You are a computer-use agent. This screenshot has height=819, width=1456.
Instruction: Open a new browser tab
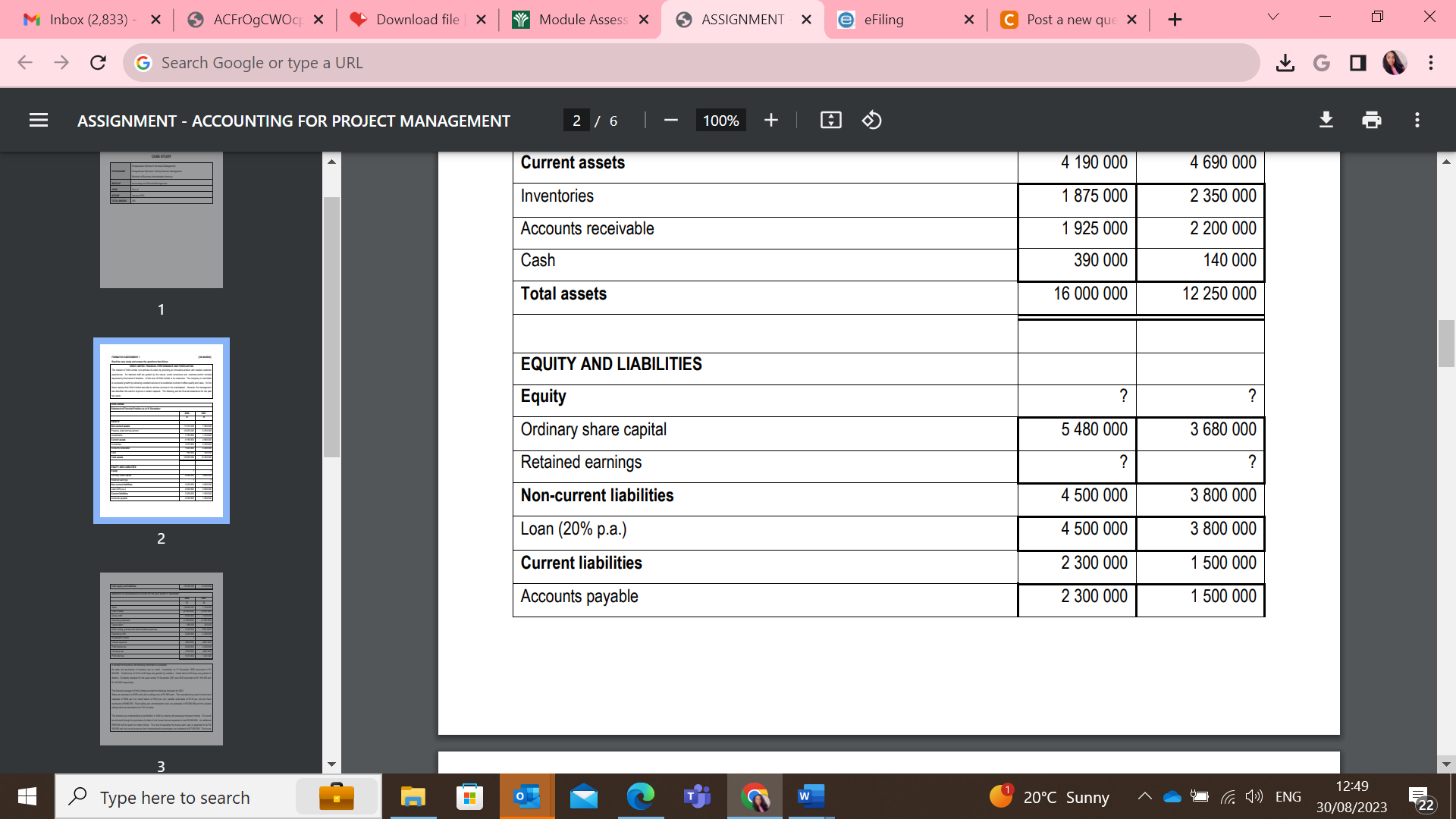pos(1175,20)
